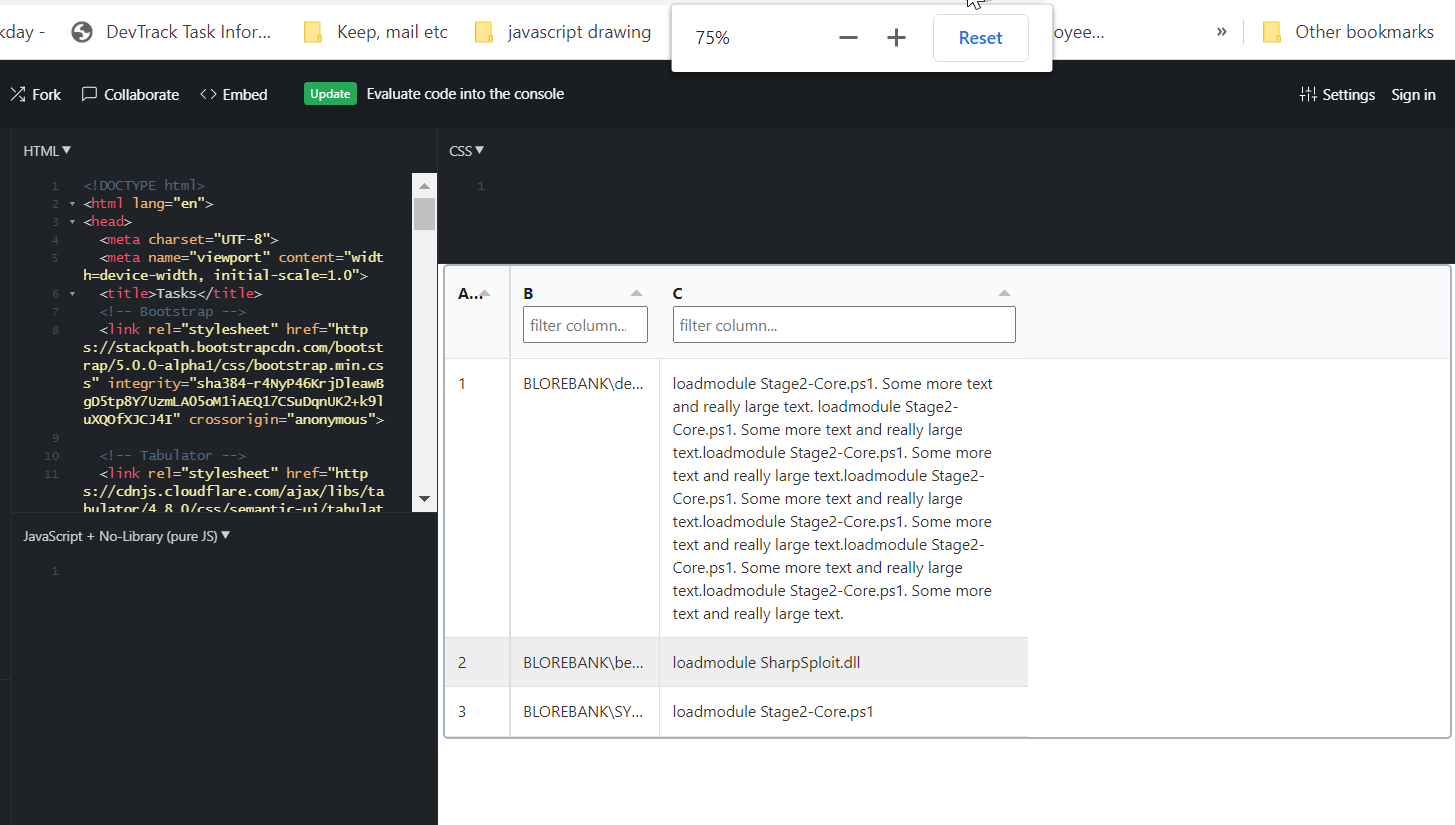Increase zoom with the plus button

point(896,38)
